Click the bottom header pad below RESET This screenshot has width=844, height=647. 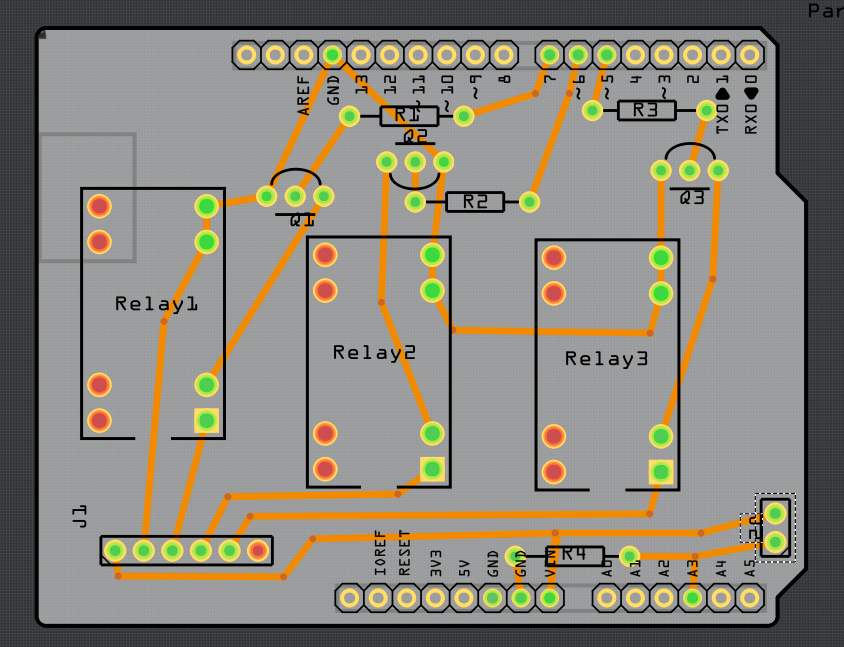(407, 598)
